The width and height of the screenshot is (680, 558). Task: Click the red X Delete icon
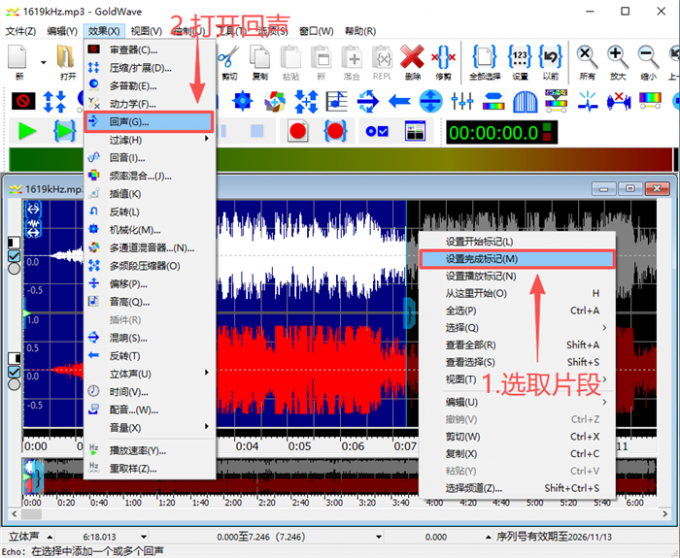coord(412,57)
